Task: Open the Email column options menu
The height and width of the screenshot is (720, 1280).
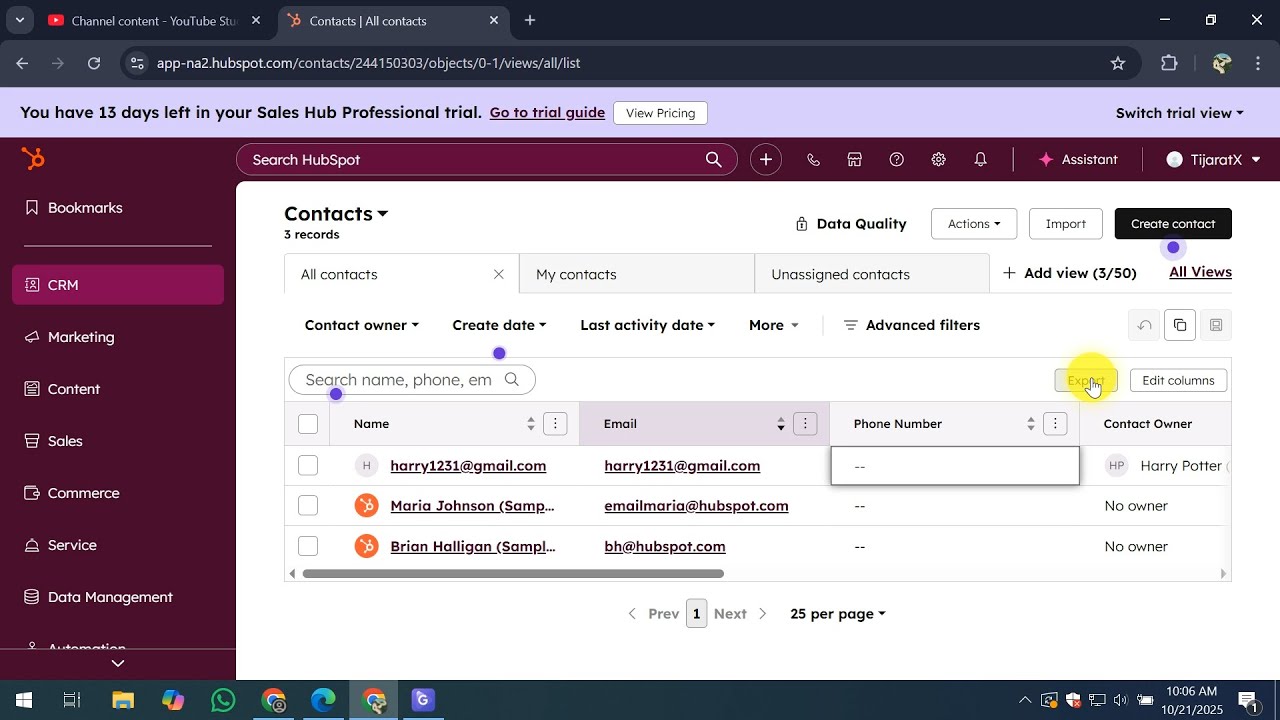Action: [x=805, y=424]
